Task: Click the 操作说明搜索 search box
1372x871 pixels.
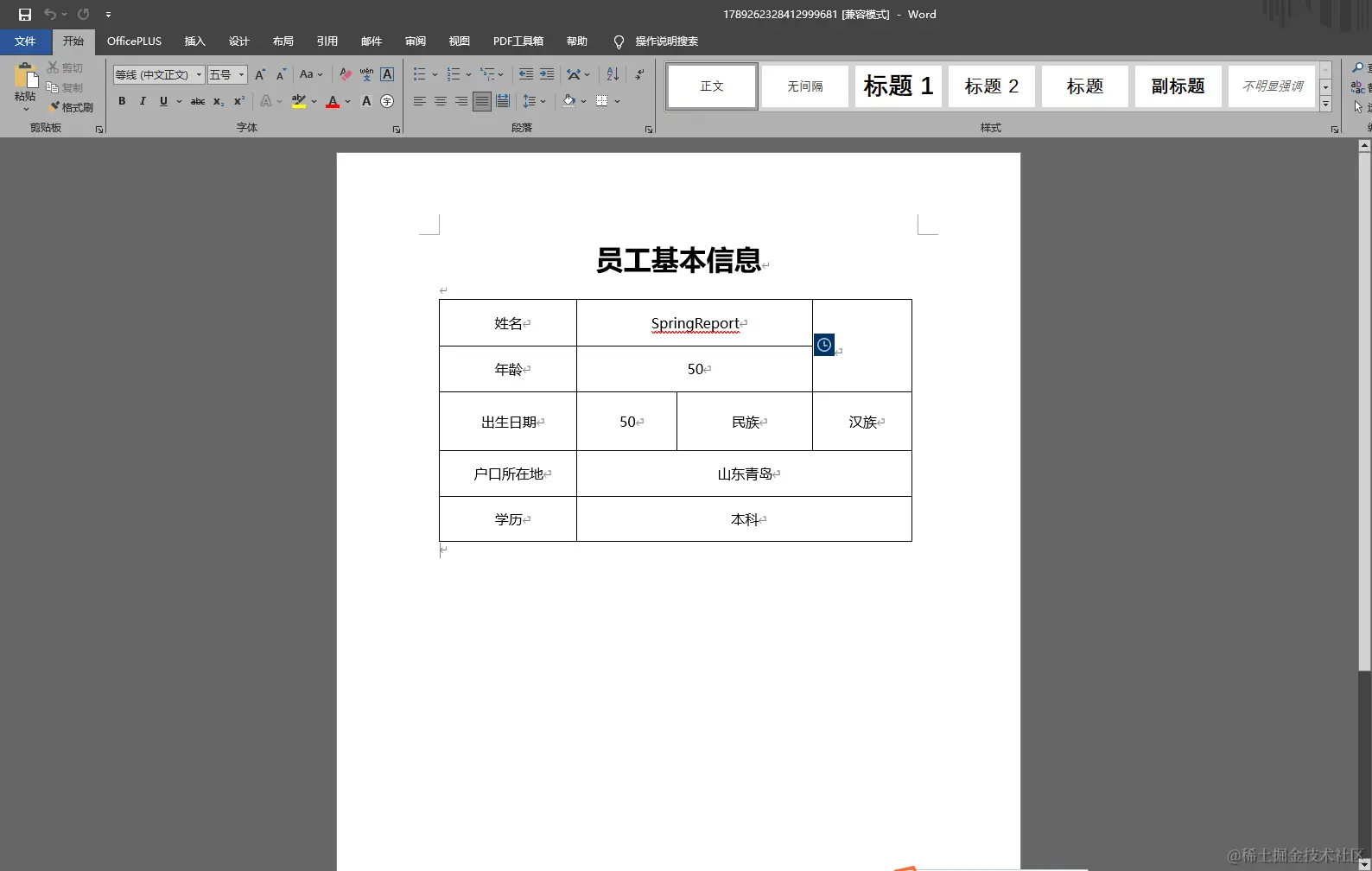Action: pos(667,41)
